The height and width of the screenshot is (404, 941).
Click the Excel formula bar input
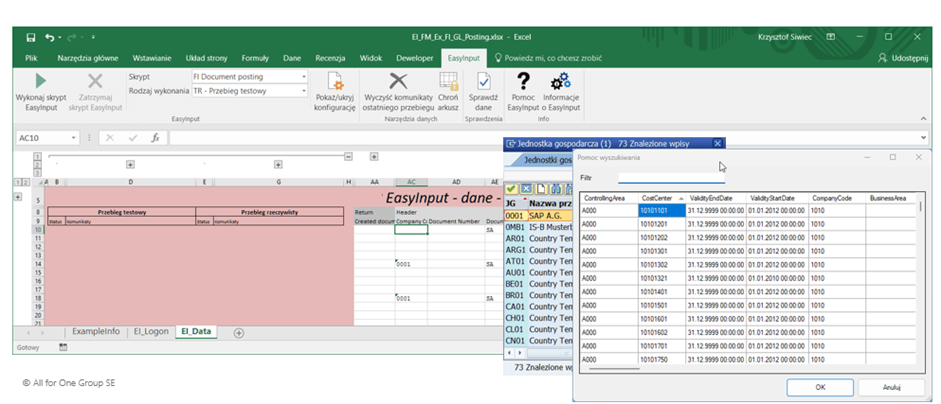[x=543, y=138]
